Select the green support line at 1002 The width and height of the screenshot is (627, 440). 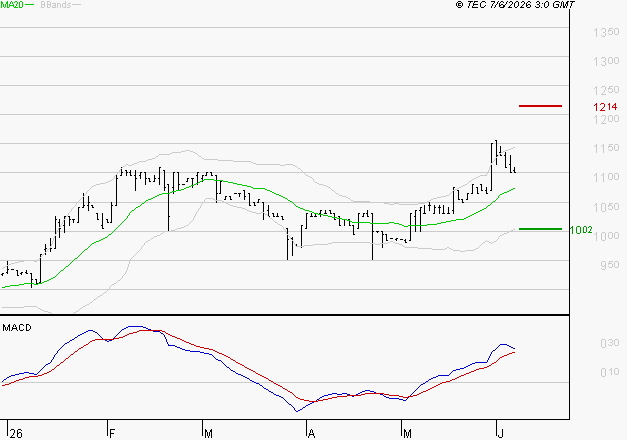coord(540,229)
